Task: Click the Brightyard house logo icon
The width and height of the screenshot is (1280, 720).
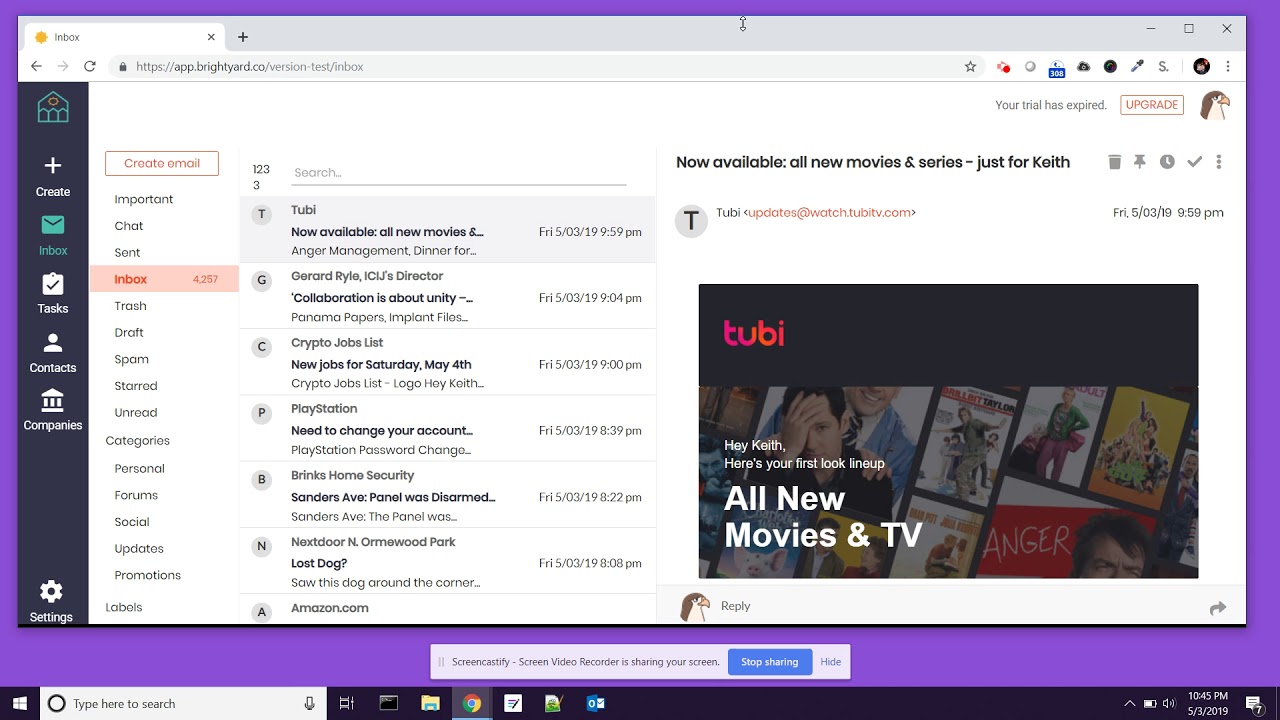Action: pyautogui.click(x=53, y=107)
